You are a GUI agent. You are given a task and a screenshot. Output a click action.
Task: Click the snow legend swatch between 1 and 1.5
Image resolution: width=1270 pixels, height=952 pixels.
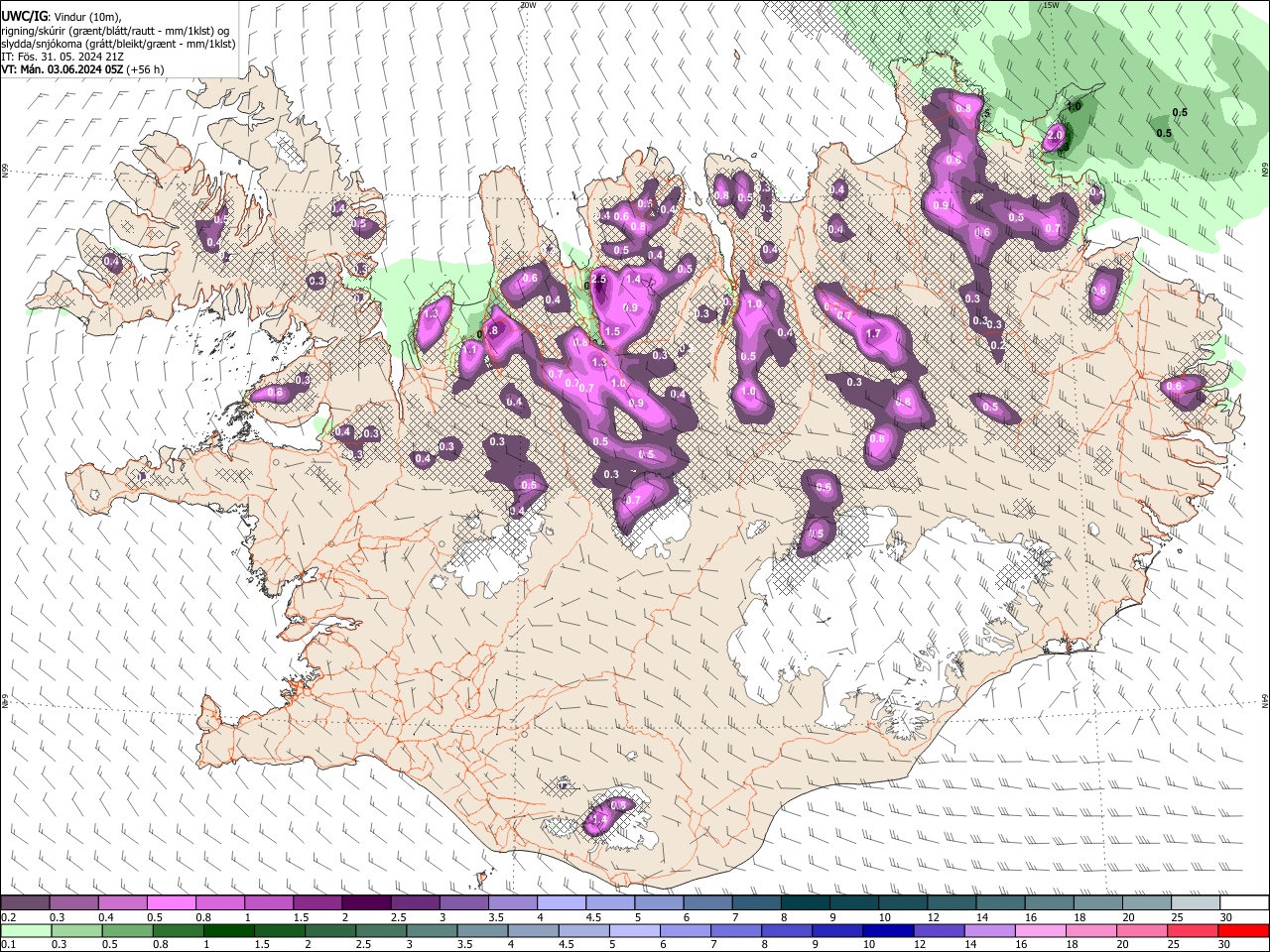[x=268, y=903]
